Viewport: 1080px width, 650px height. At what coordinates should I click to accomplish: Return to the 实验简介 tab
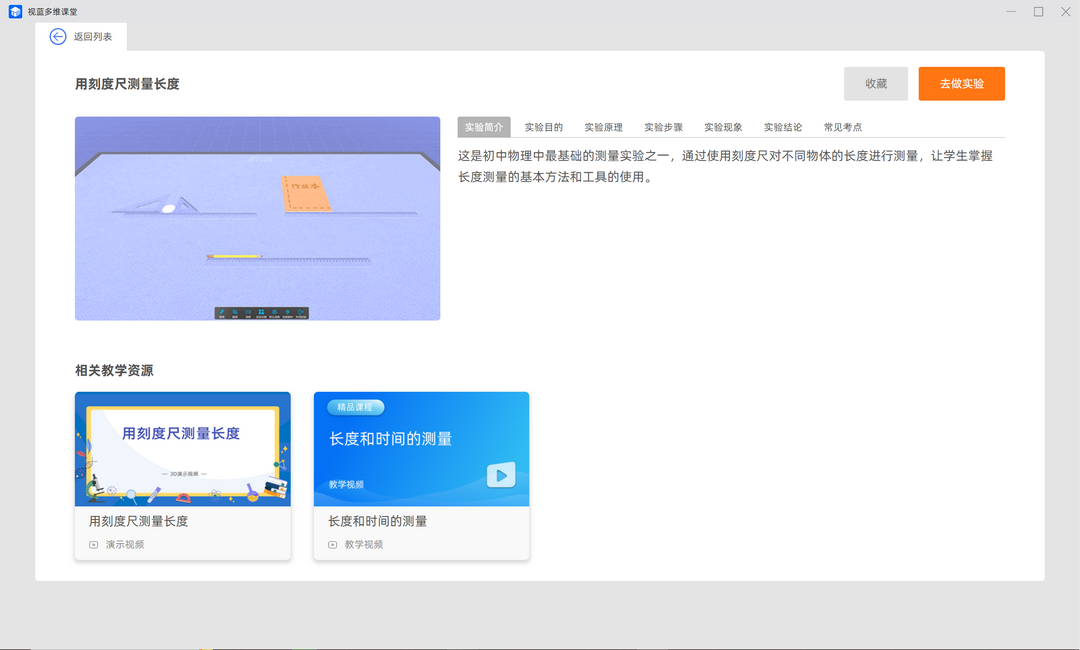click(483, 127)
